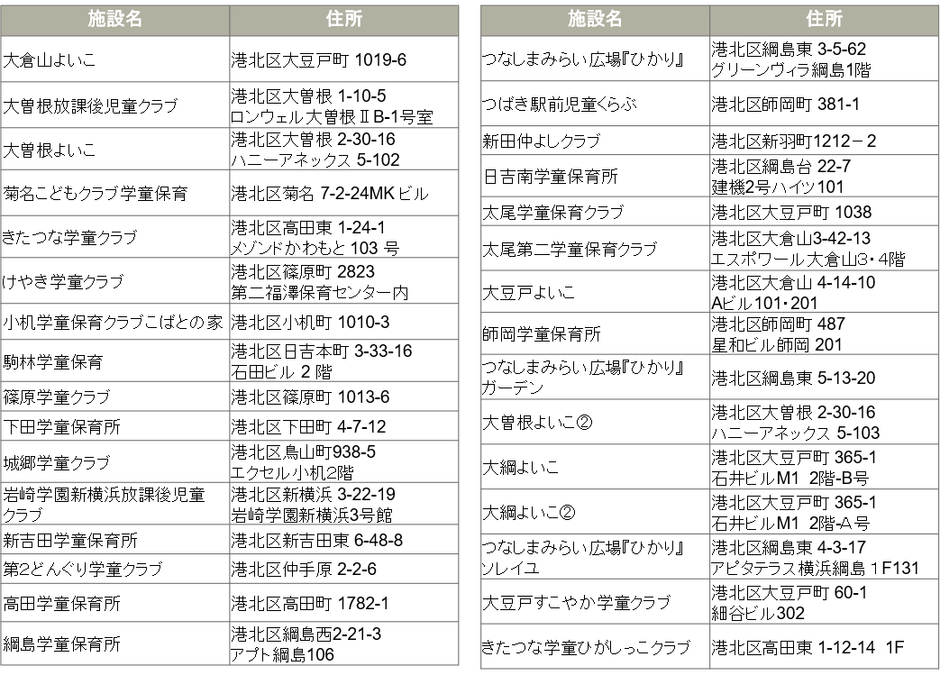
Task: Select the つばき駅前児童くらぶ entry
Action: click(560, 104)
